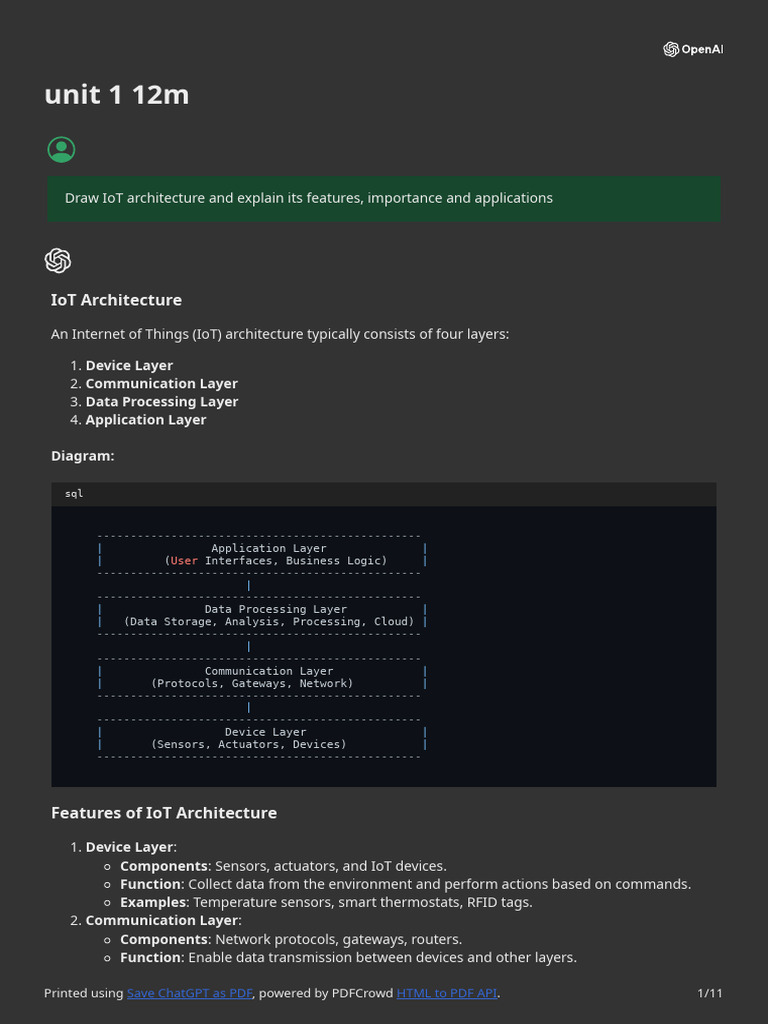Click the "(Protocols, Gateways, Network)" diagram text
Image resolution: width=768 pixels, height=1024 pixels.
pyautogui.click(x=252, y=684)
